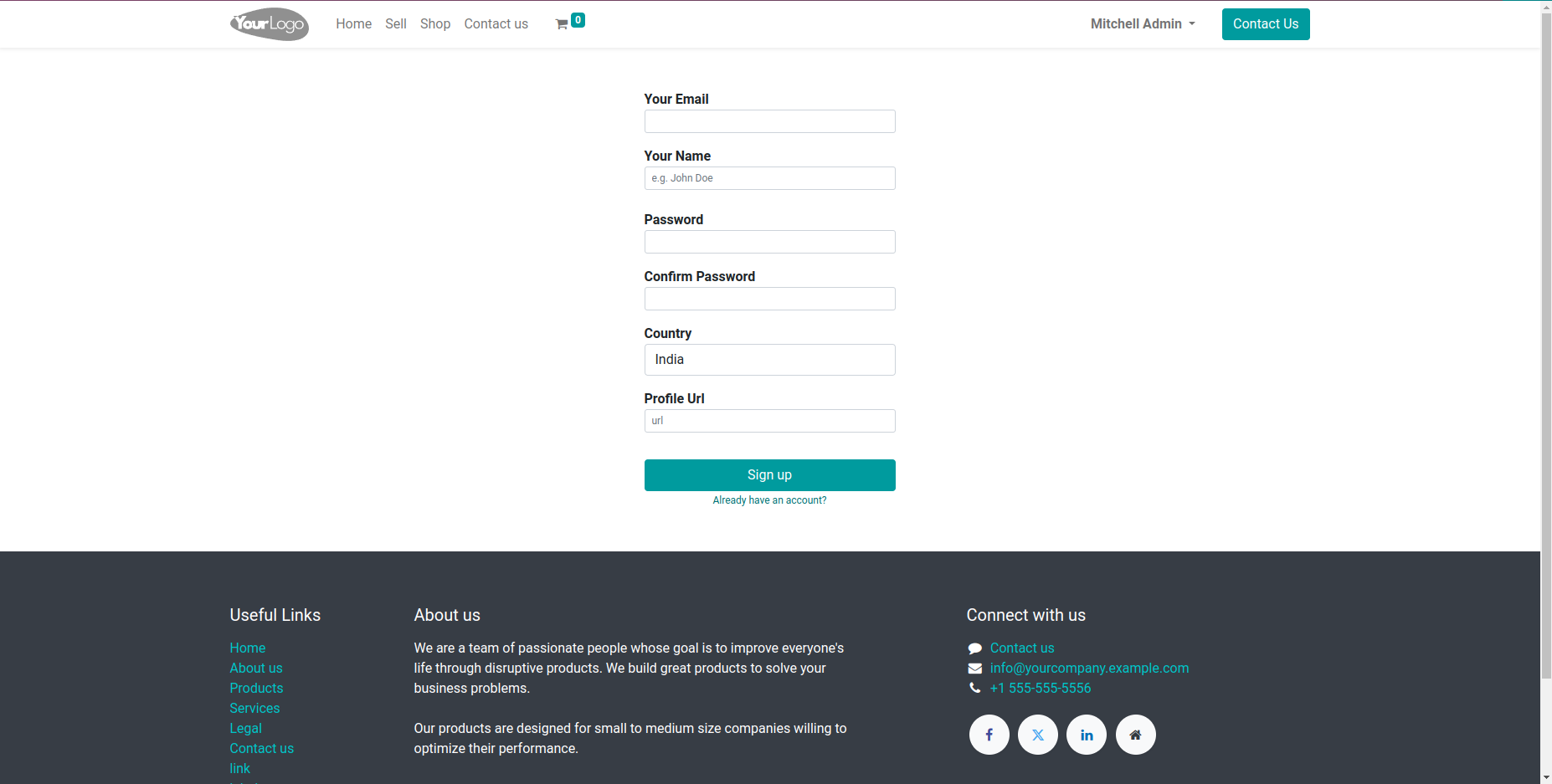
Task: Open the X (Twitter) social icon
Action: tap(1038, 735)
